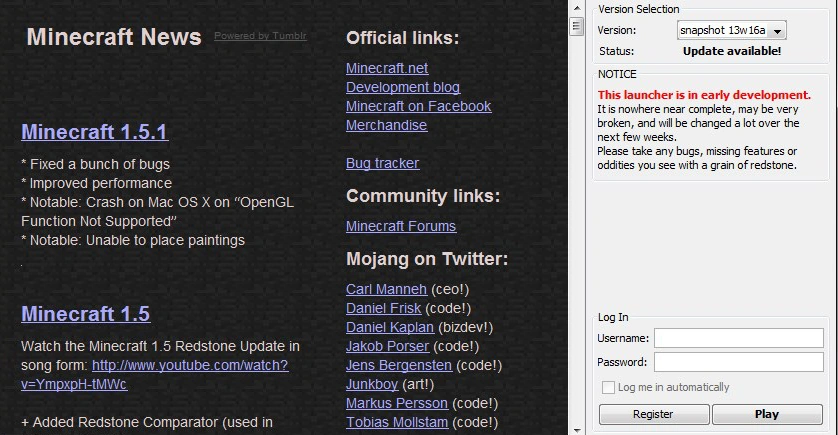Viewport: 838px width, 435px height.
Task: Open the Merchandise link
Action: (x=386, y=125)
